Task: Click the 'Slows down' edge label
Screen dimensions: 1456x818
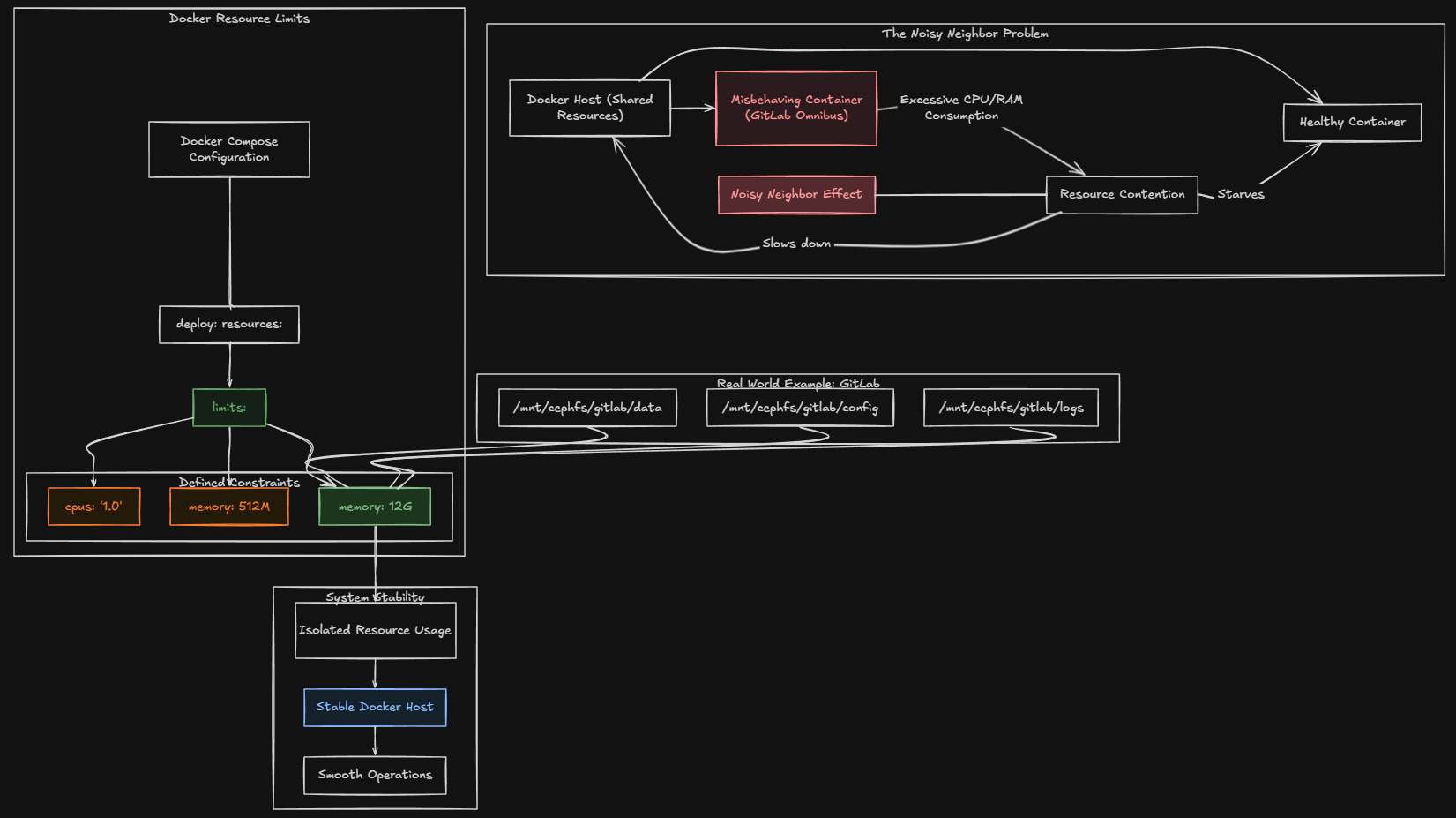Action: tap(796, 244)
